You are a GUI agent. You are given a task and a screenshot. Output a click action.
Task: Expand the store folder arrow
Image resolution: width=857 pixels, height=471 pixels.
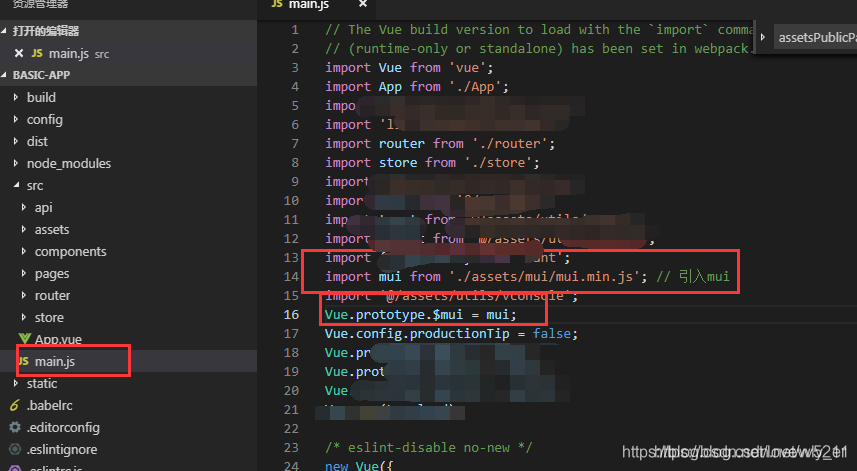click(24, 317)
